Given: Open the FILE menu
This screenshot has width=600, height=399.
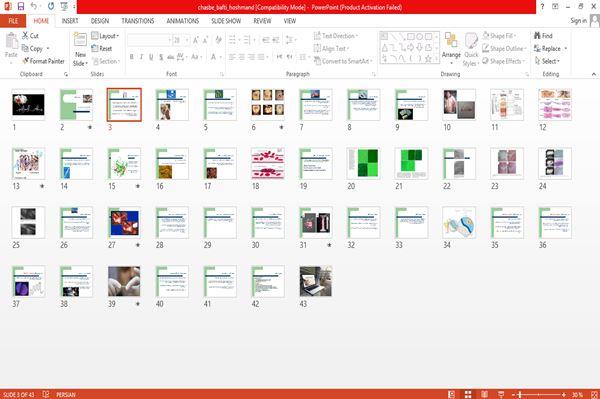Looking at the screenshot, I should pos(13,21).
